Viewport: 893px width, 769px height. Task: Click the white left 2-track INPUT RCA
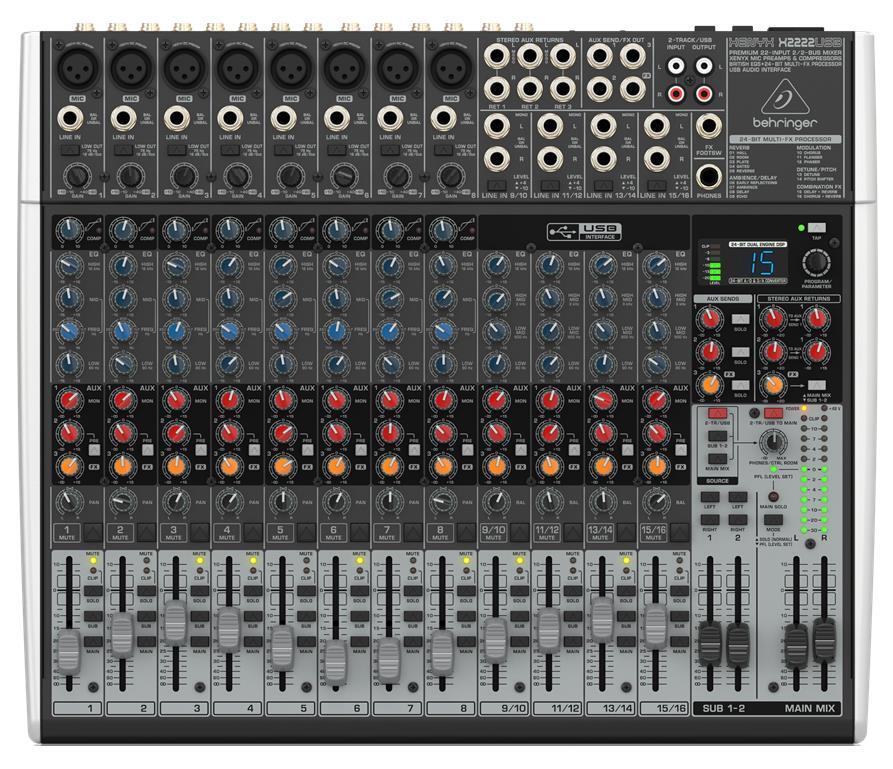[x=676, y=66]
